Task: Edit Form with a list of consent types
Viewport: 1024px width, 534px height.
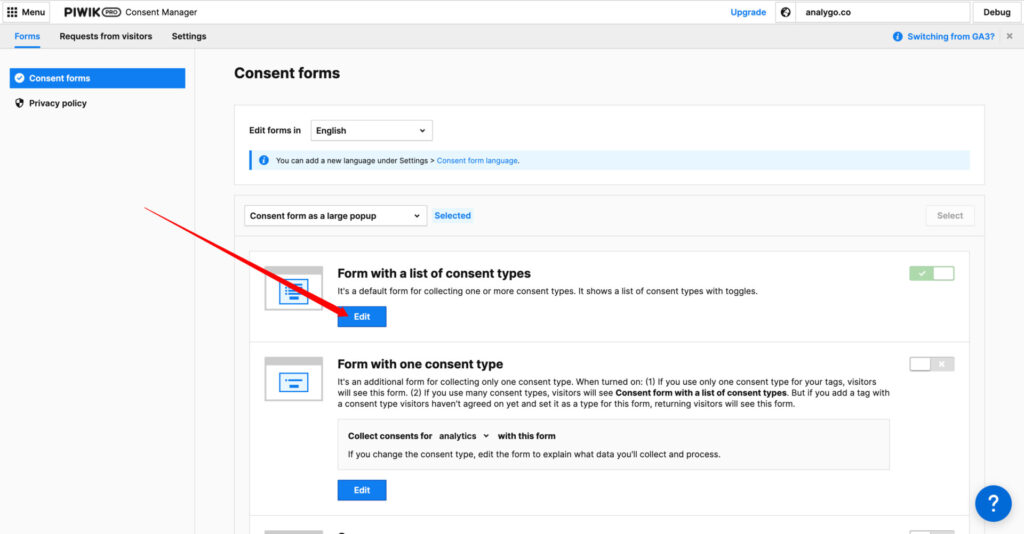Action: tap(362, 317)
